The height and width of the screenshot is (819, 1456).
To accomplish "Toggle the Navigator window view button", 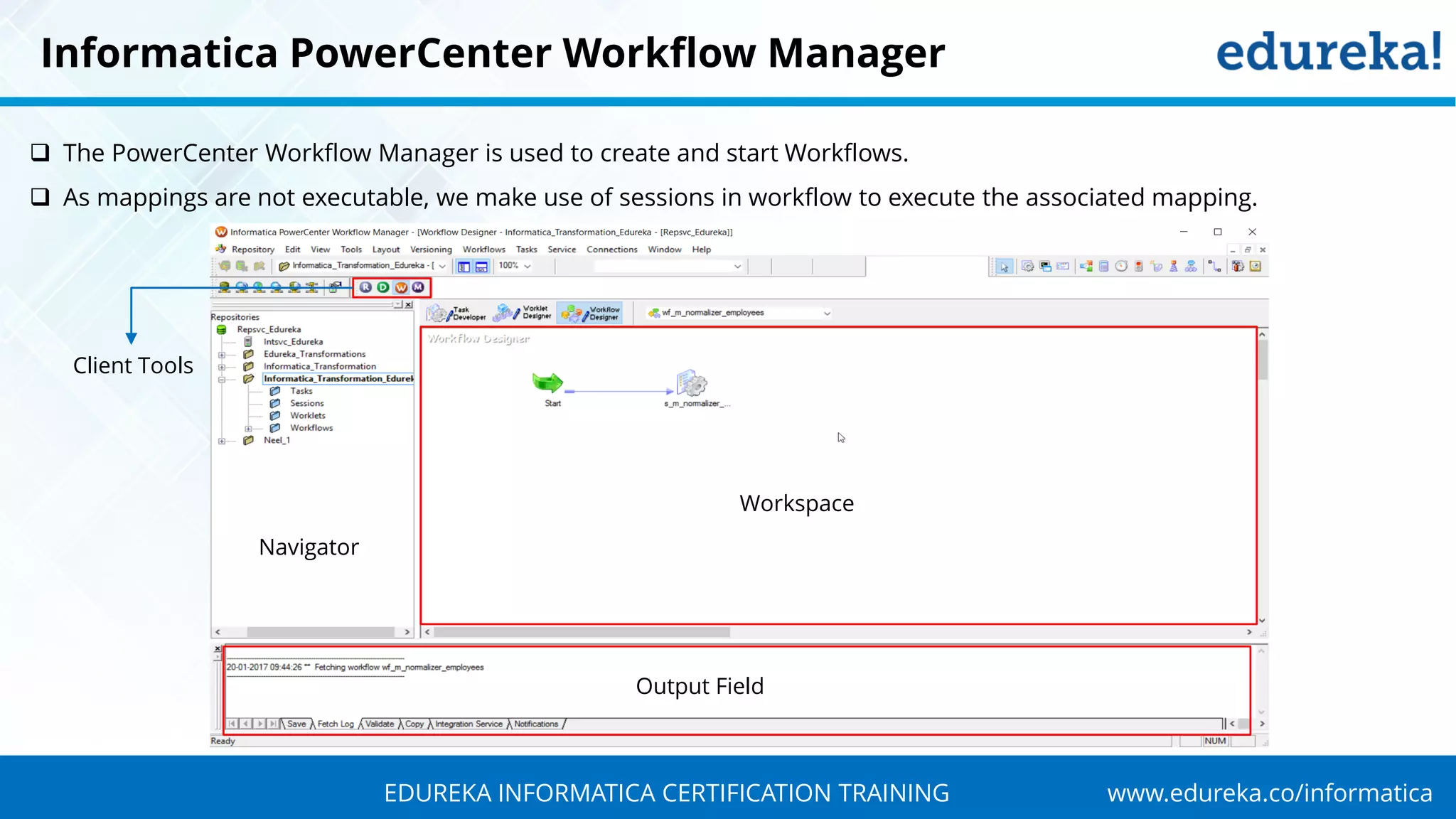I will tap(464, 267).
